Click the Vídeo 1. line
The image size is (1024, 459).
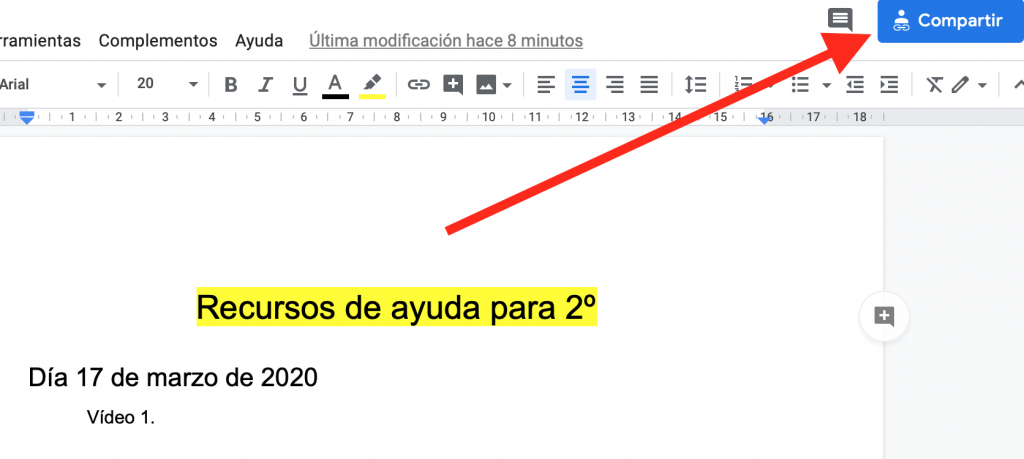click(121, 418)
